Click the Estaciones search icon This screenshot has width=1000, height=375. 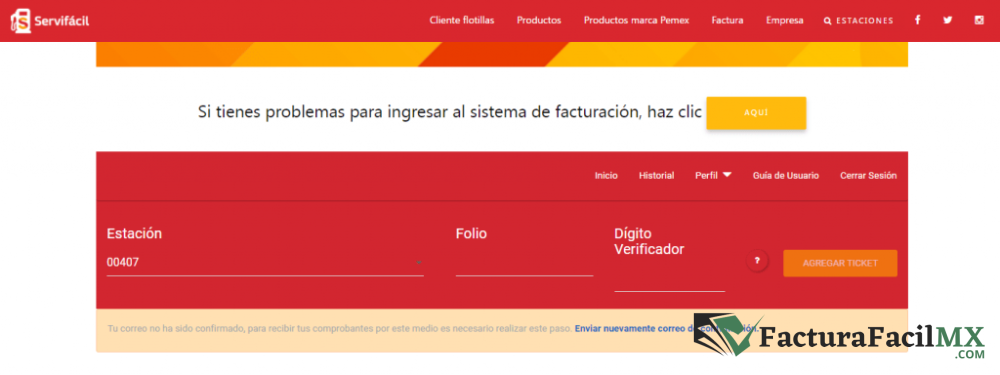[x=827, y=21]
